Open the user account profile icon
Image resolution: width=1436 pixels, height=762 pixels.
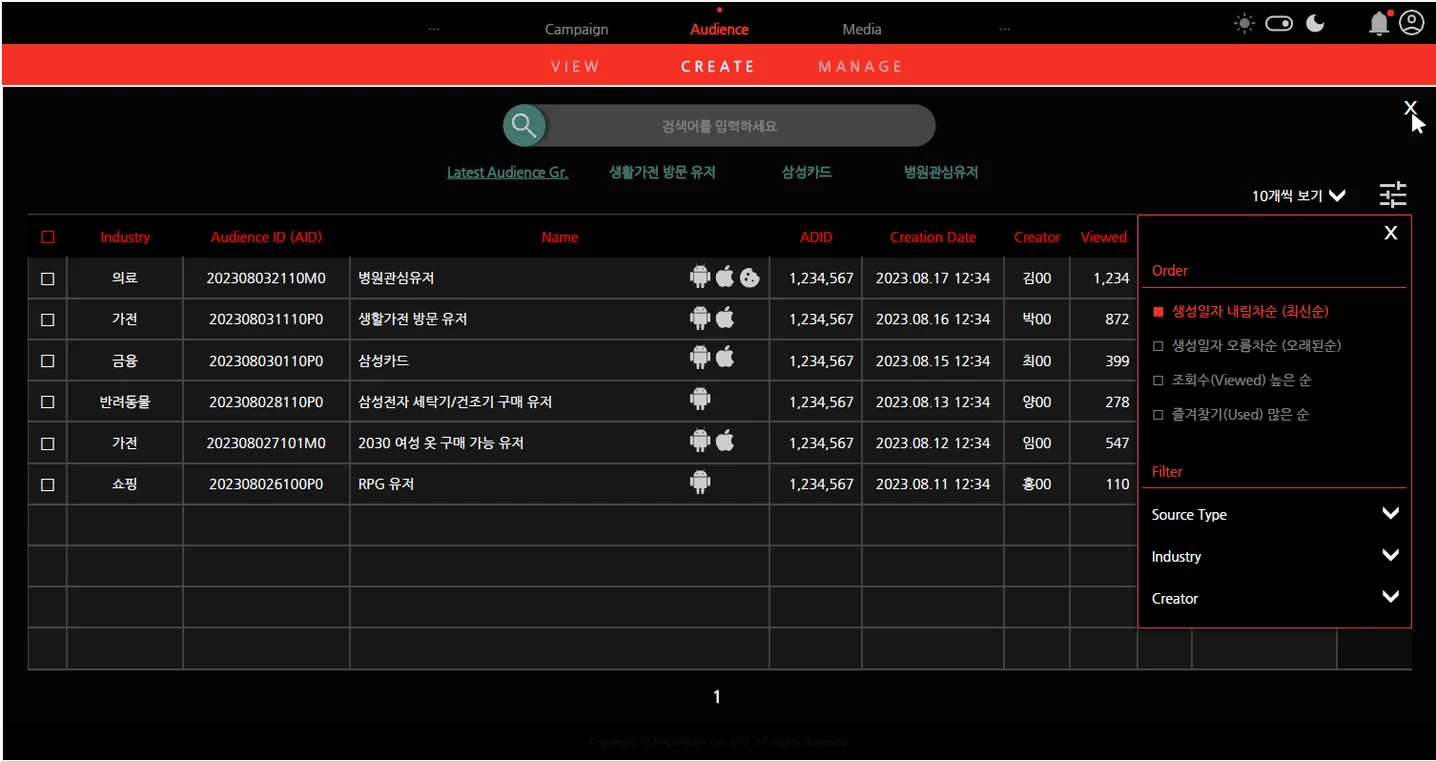coord(1410,22)
